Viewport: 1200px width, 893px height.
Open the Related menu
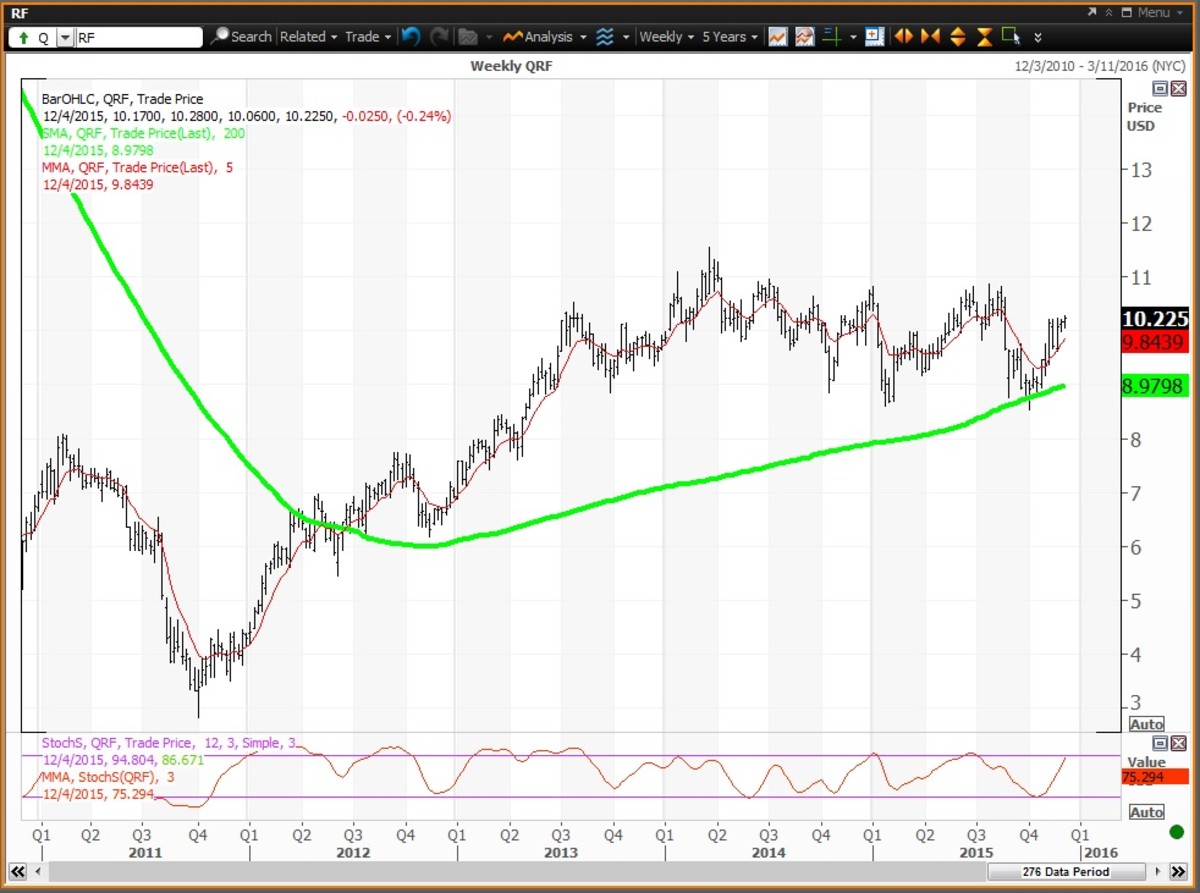click(308, 37)
